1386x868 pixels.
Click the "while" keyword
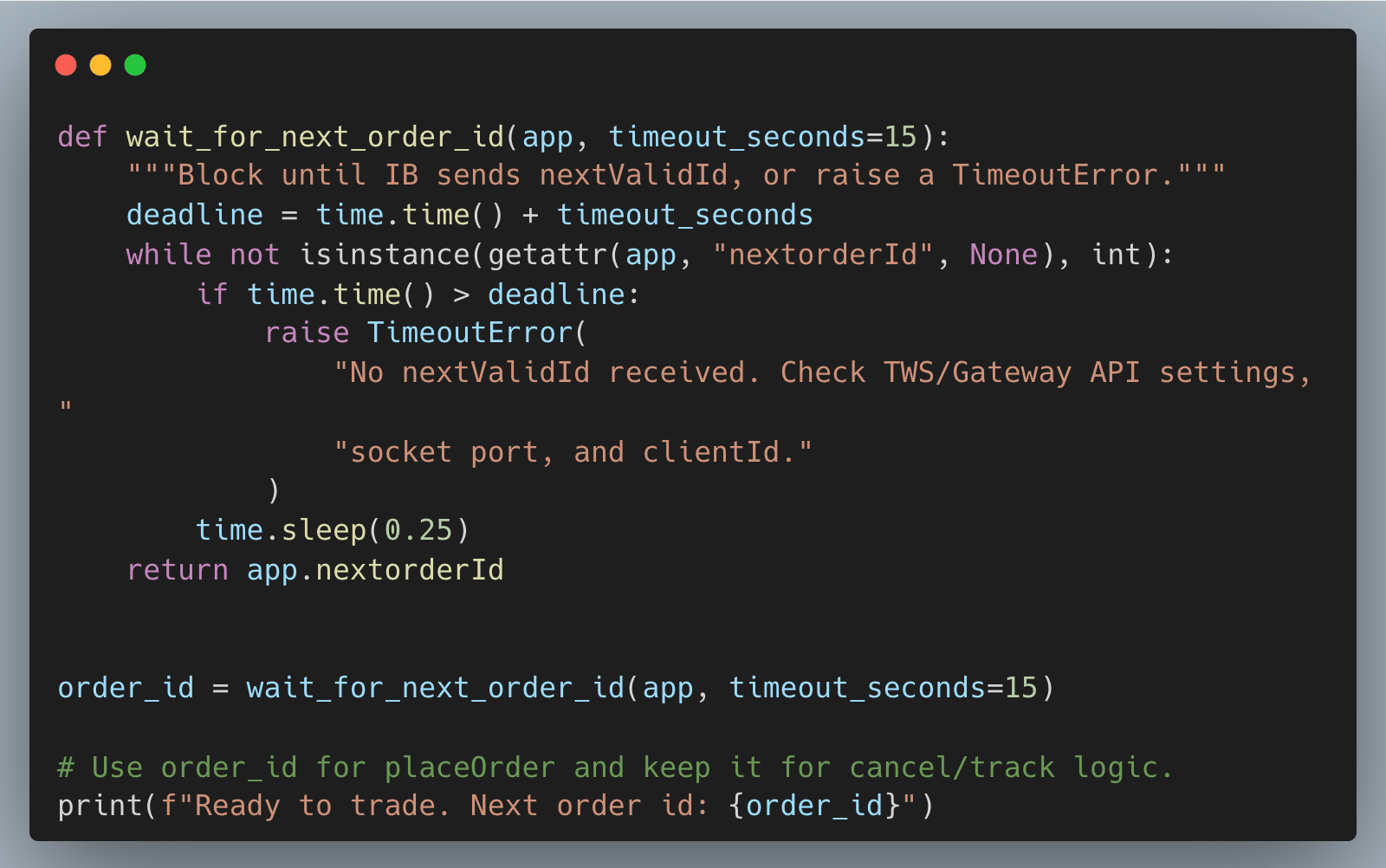click(168, 255)
